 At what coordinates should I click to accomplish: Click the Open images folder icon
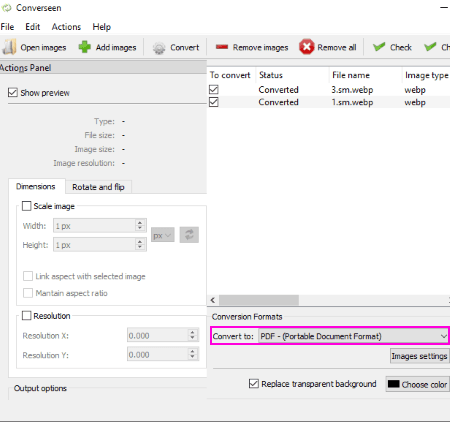[9, 47]
